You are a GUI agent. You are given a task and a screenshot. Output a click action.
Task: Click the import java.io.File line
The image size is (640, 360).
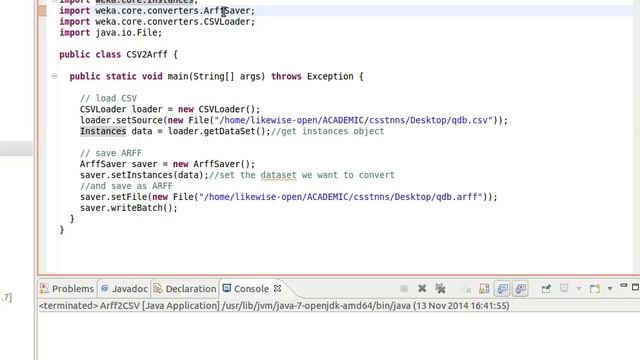(111, 33)
